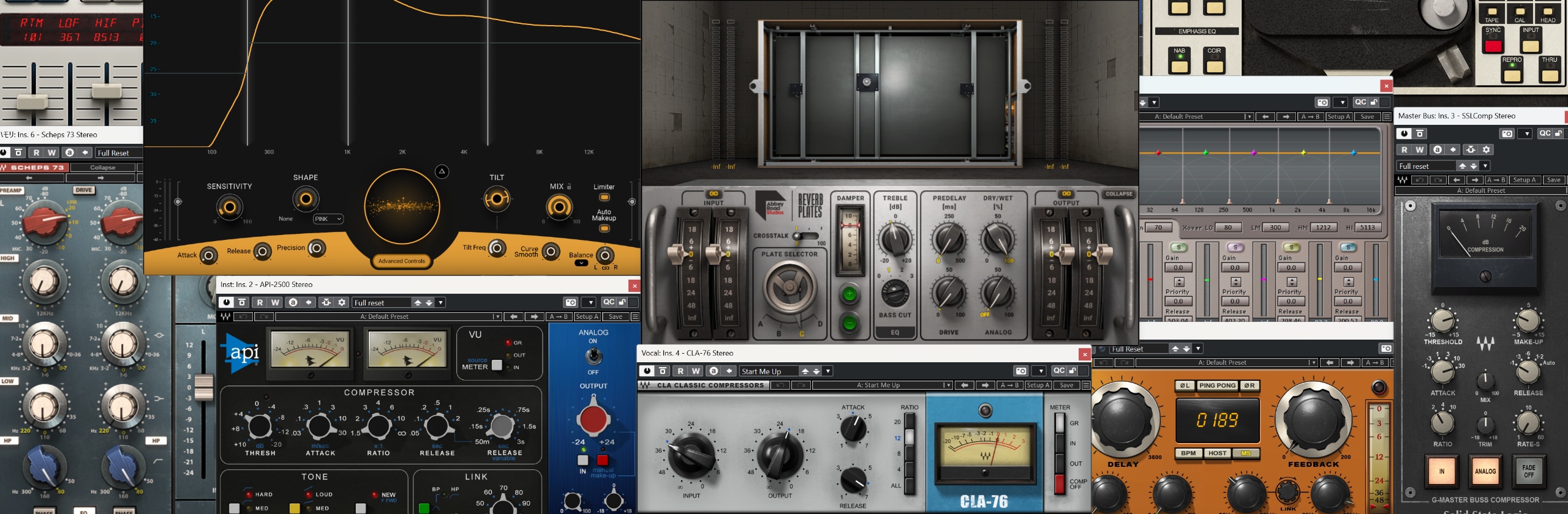Click A→B copy in API-2500 Waves bar
The width and height of the screenshot is (1568, 514).
558,317
